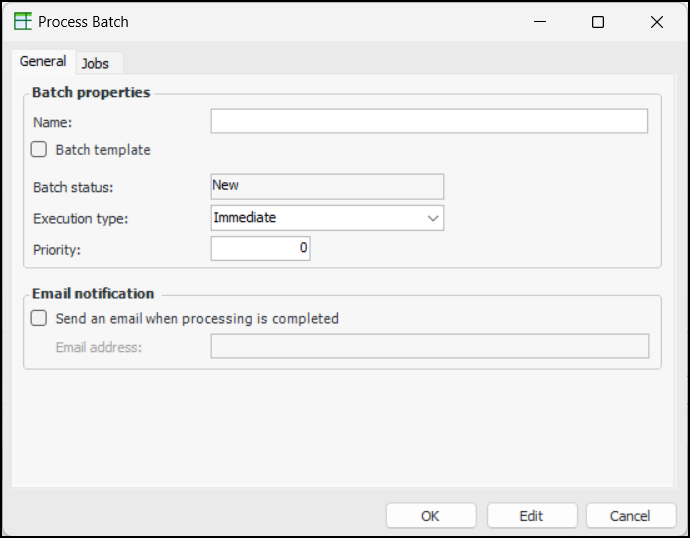This screenshot has width=690, height=538.
Task: Minimize the Process Batch window
Action: click(539, 22)
